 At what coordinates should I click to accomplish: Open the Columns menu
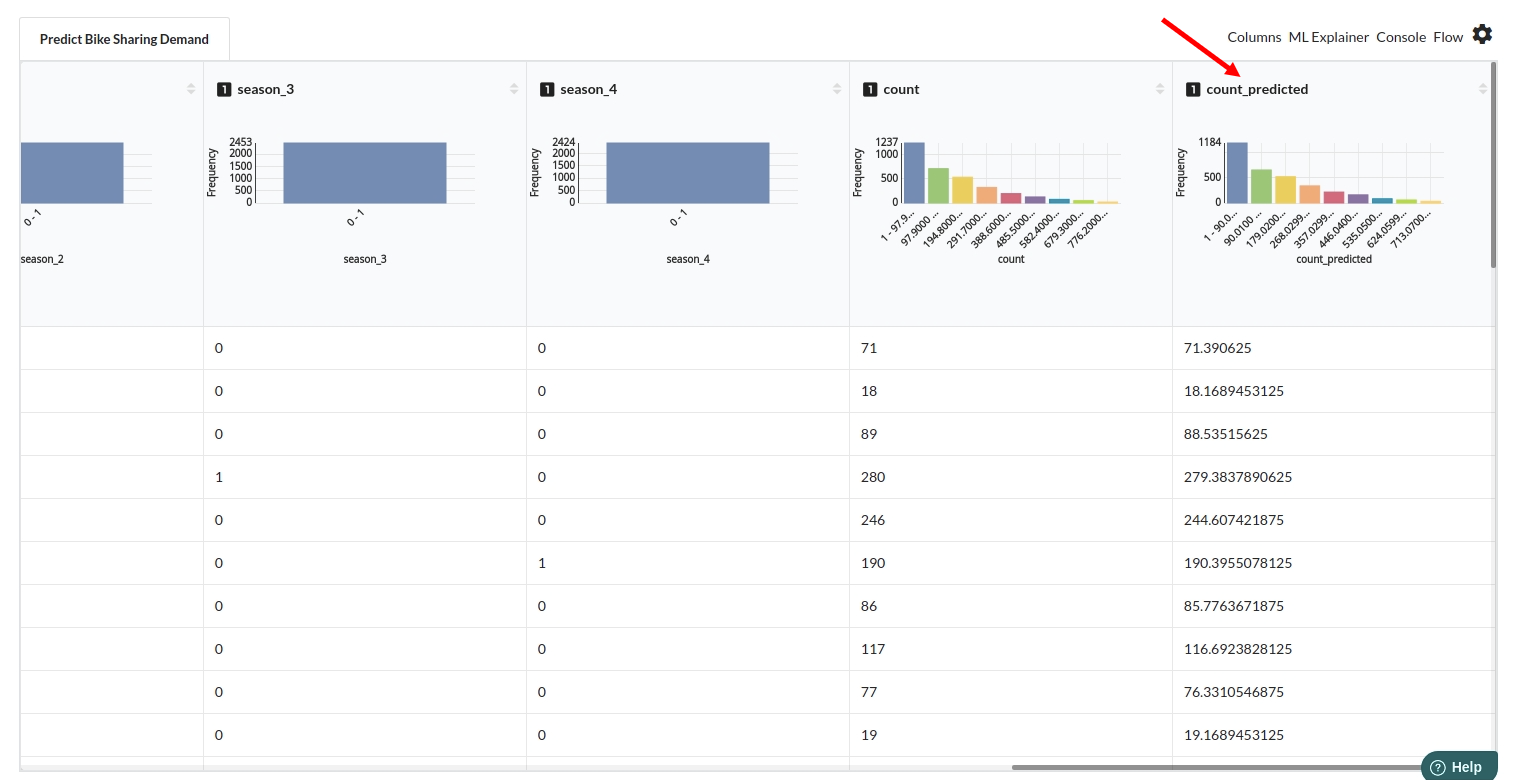click(1254, 37)
